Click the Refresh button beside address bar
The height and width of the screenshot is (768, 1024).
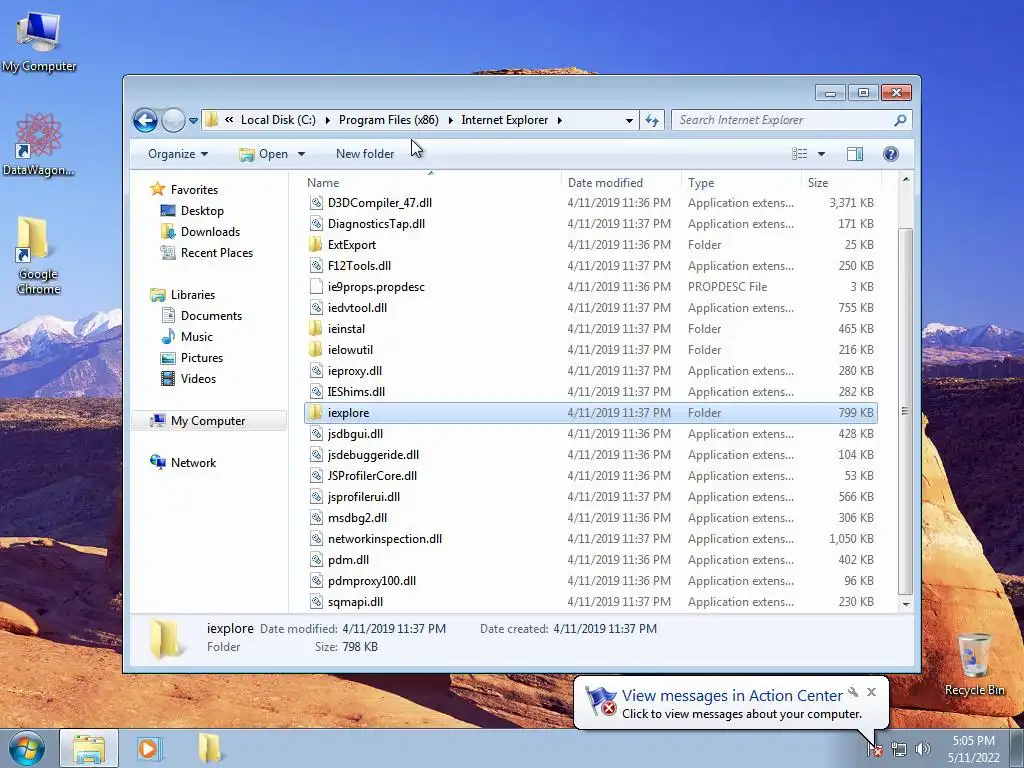[x=652, y=120]
